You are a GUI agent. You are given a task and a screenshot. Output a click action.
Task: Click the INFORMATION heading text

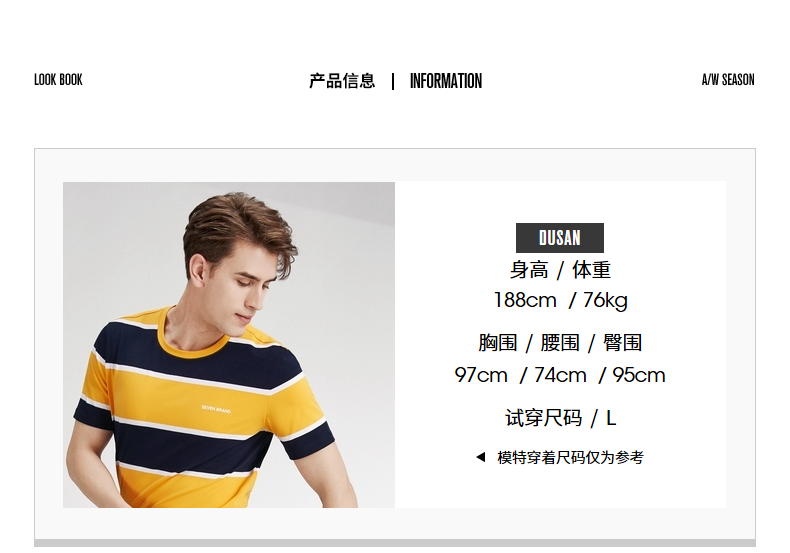[446, 81]
